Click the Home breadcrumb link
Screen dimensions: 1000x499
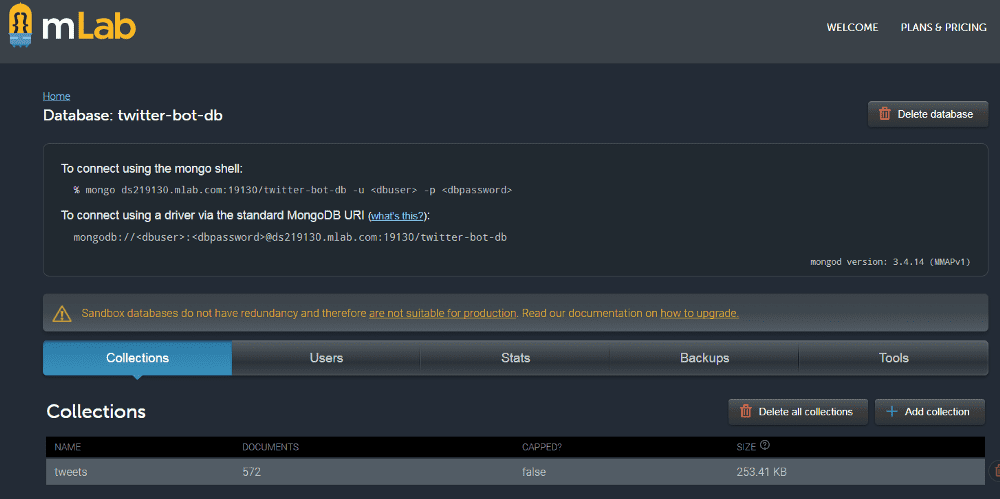(x=56, y=96)
